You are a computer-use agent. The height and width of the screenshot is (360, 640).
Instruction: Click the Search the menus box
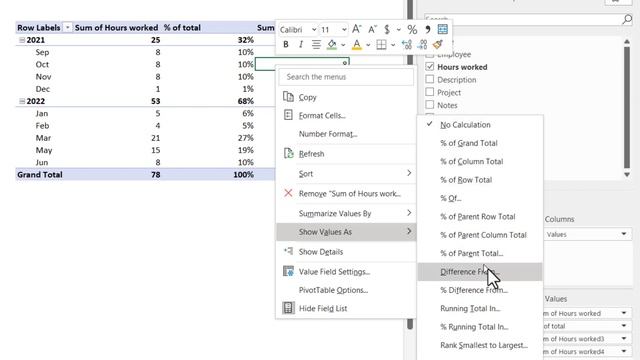tap(346, 77)
